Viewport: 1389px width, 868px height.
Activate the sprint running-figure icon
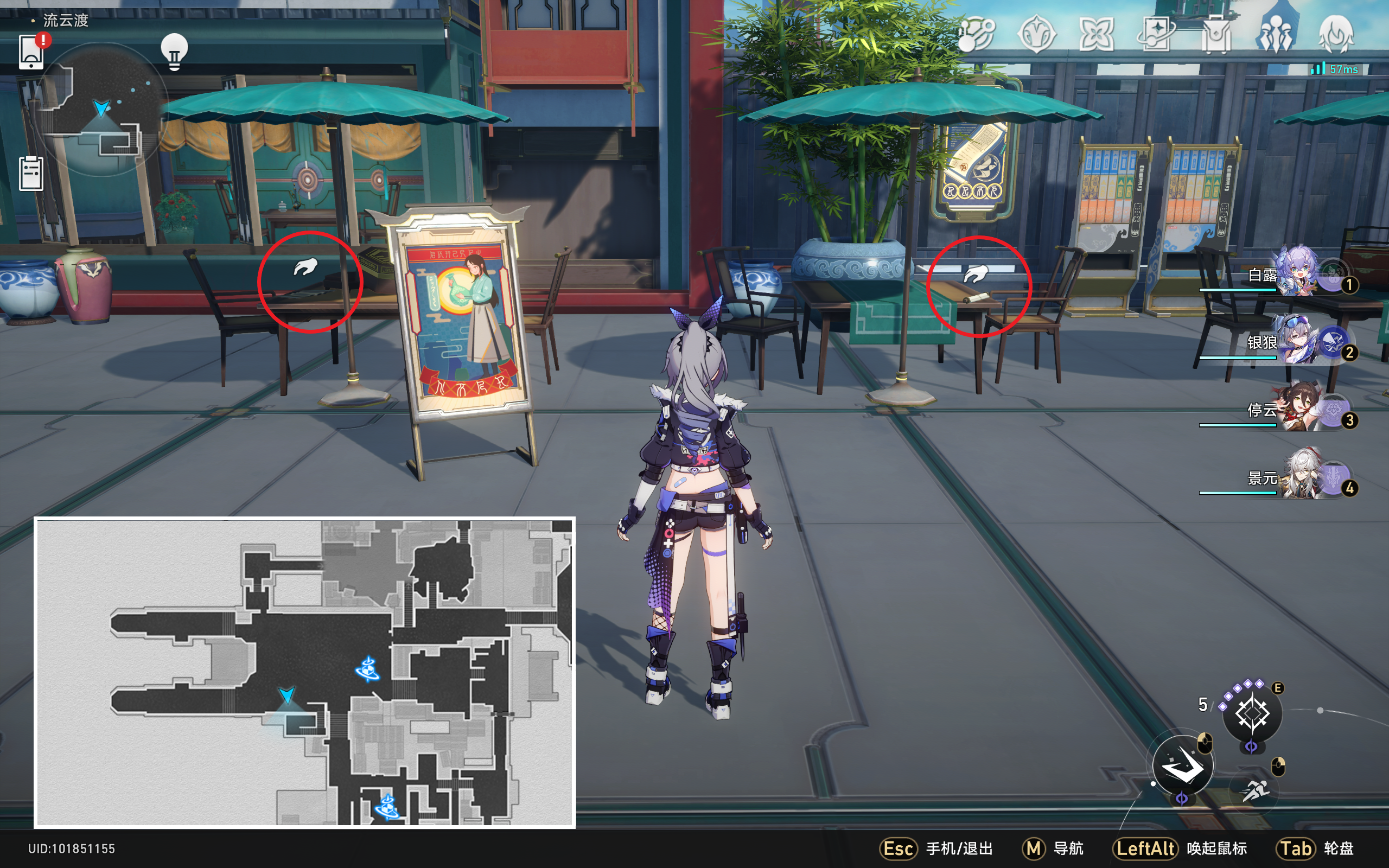(1254, 791)
